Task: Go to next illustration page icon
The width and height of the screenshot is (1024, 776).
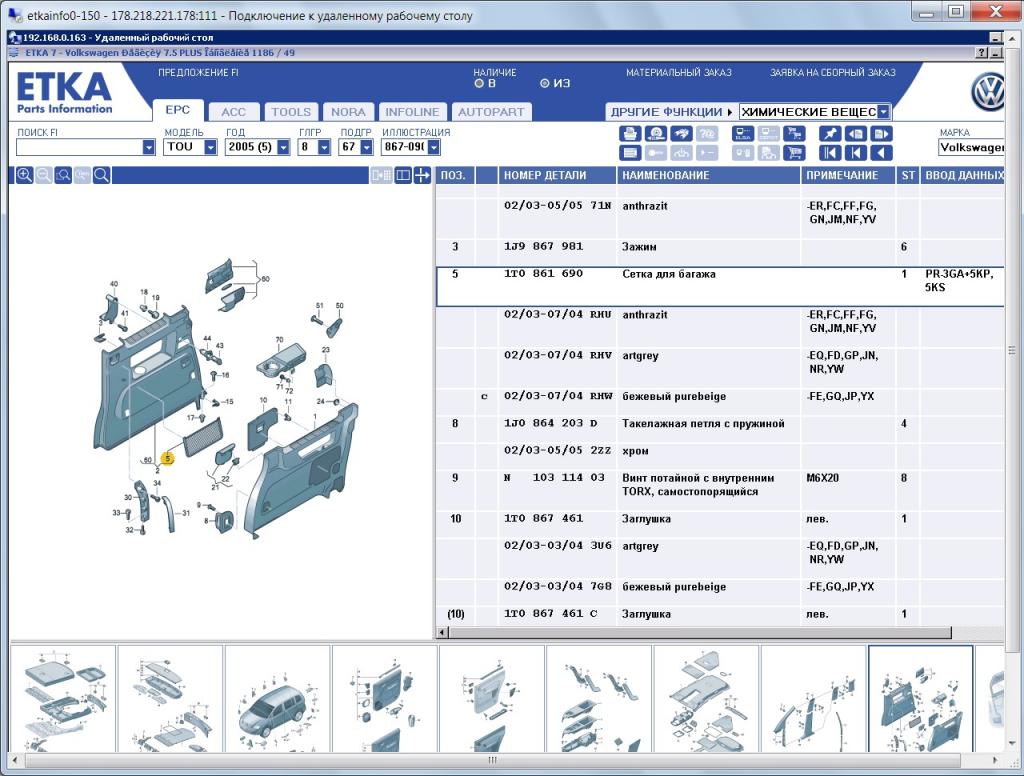Action: click(x=882, y=134)
